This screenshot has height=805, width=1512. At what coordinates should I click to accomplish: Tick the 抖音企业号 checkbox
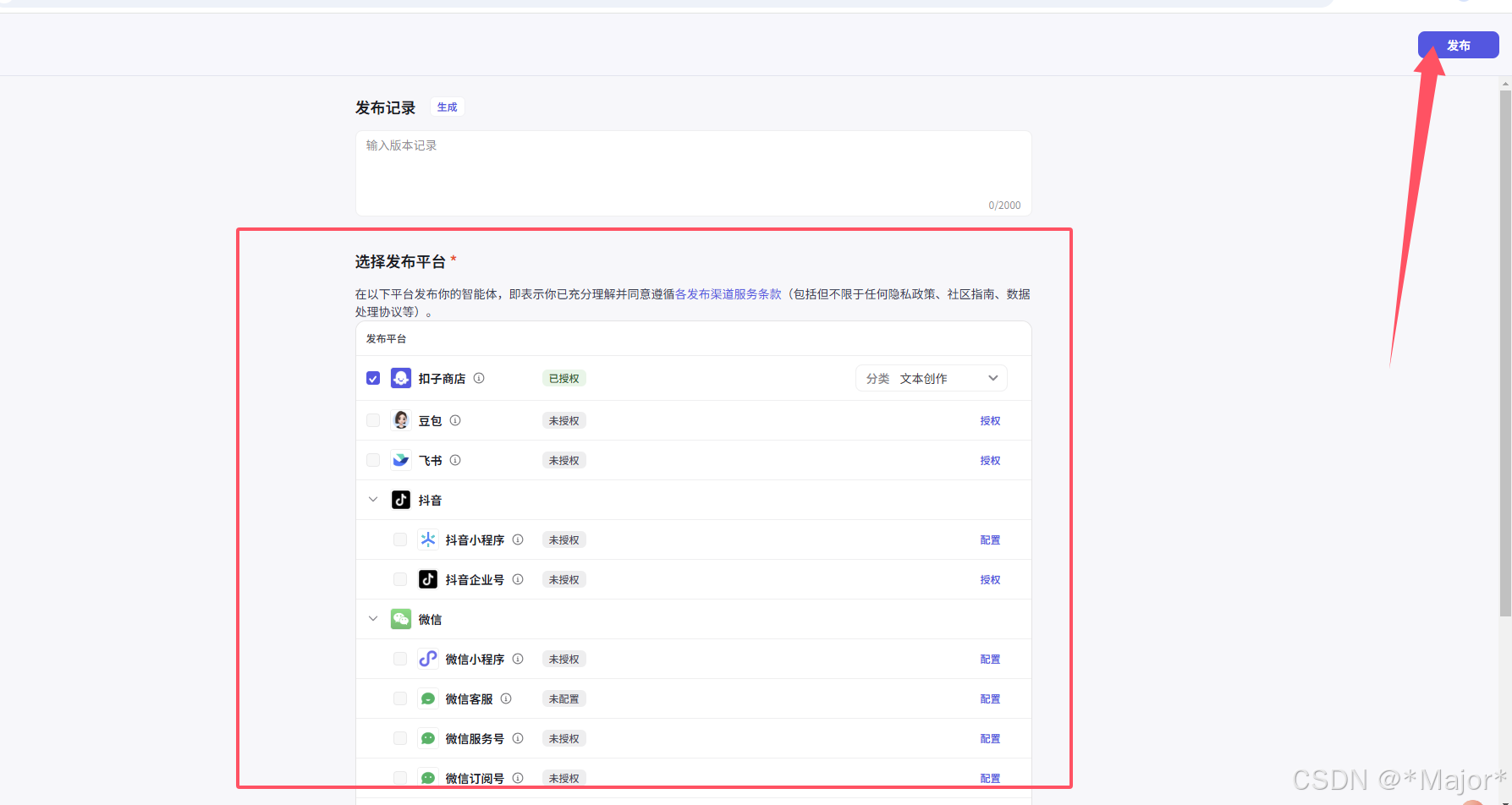coord(400,579)
